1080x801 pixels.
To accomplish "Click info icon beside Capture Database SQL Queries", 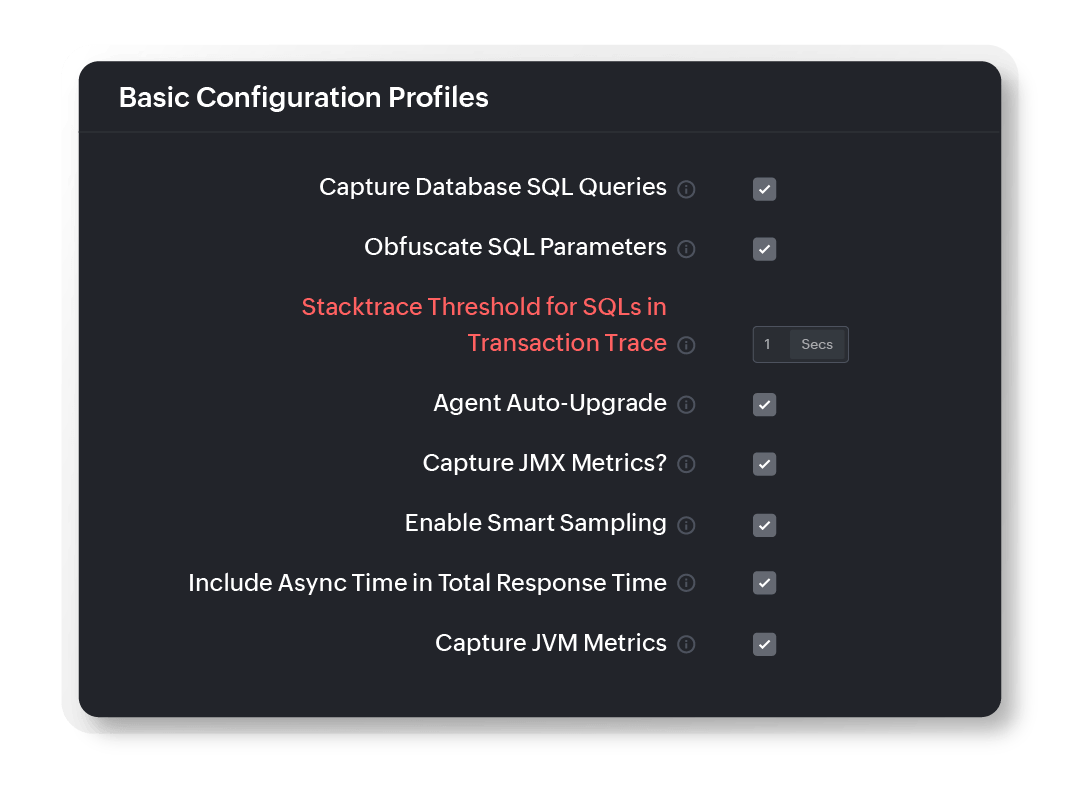I will (686, 189).
